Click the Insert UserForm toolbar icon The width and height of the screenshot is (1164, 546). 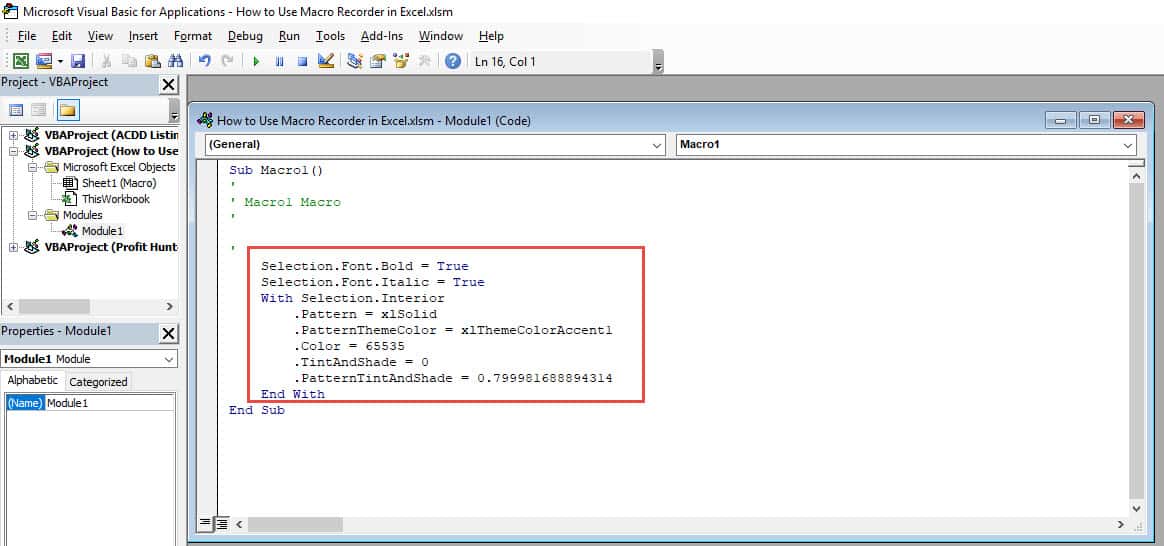click(44, 62)
